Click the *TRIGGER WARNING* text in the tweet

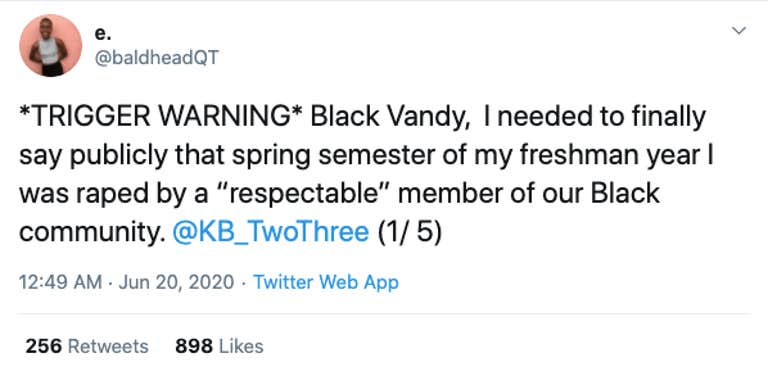pyautogui.click(x=160, y=118)
